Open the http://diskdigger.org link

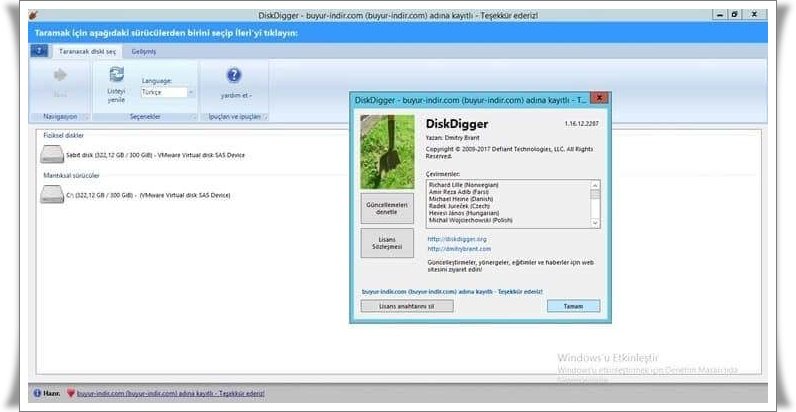point(457,238)
